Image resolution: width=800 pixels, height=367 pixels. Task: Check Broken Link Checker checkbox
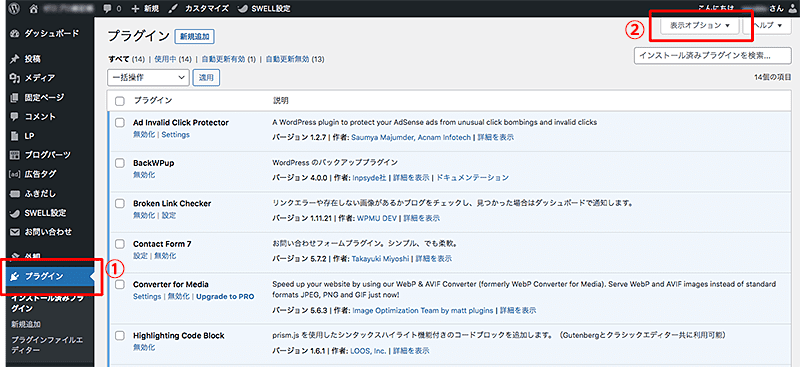(120, 203)
